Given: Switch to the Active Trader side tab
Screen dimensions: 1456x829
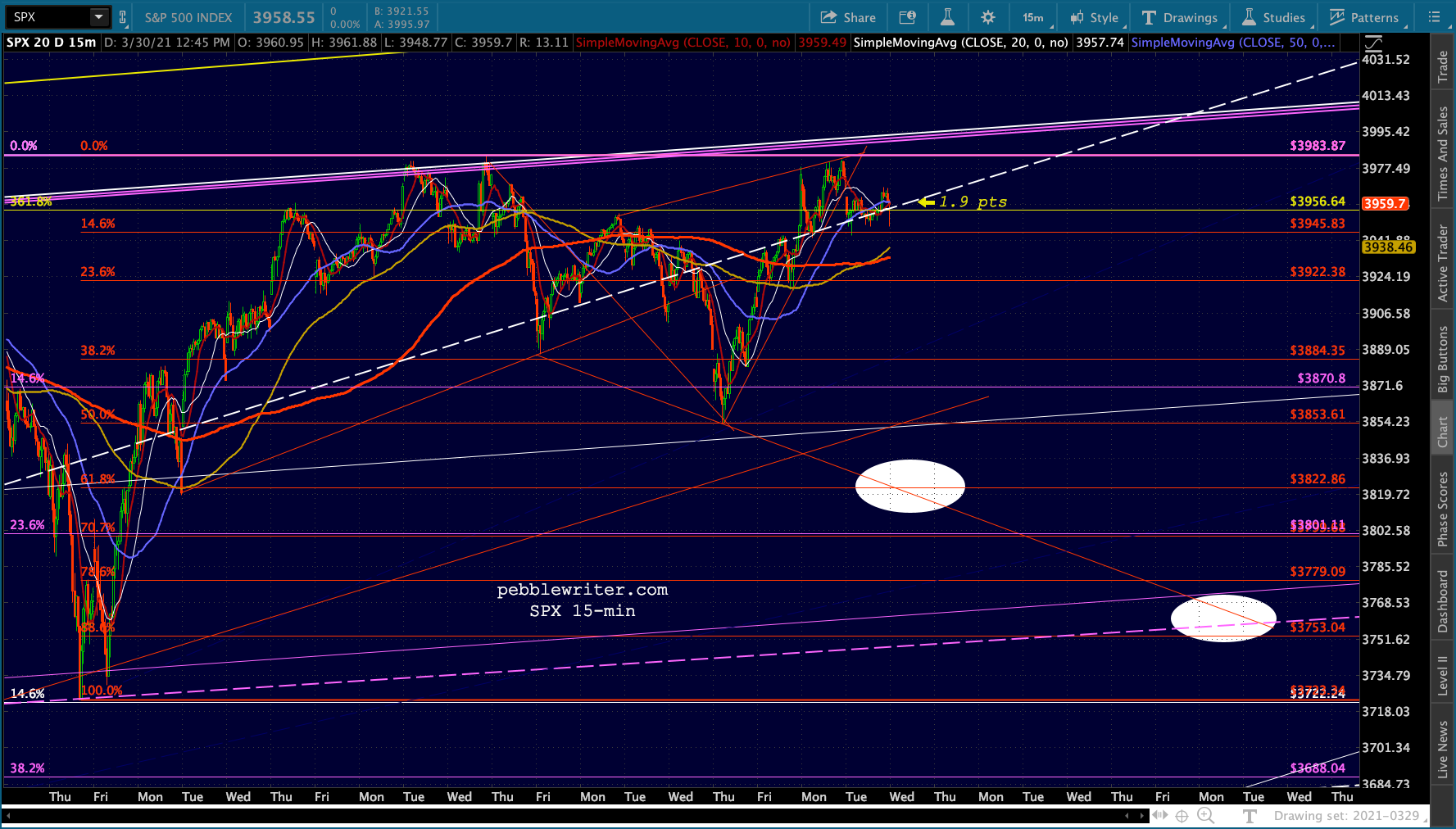Looking at the screenshot, I should tap(1443, 262).
